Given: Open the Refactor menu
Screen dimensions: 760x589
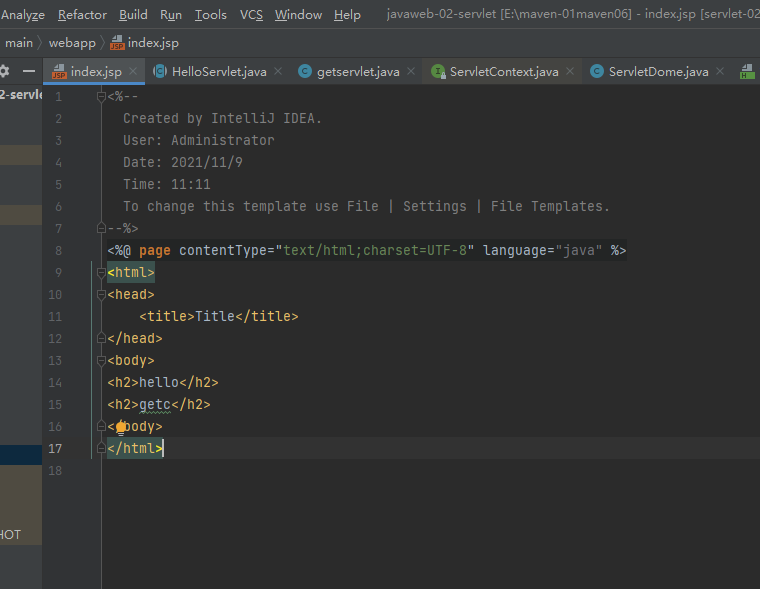Looking at the screenshot, I should pyautogui.click(x=82, y=15).
